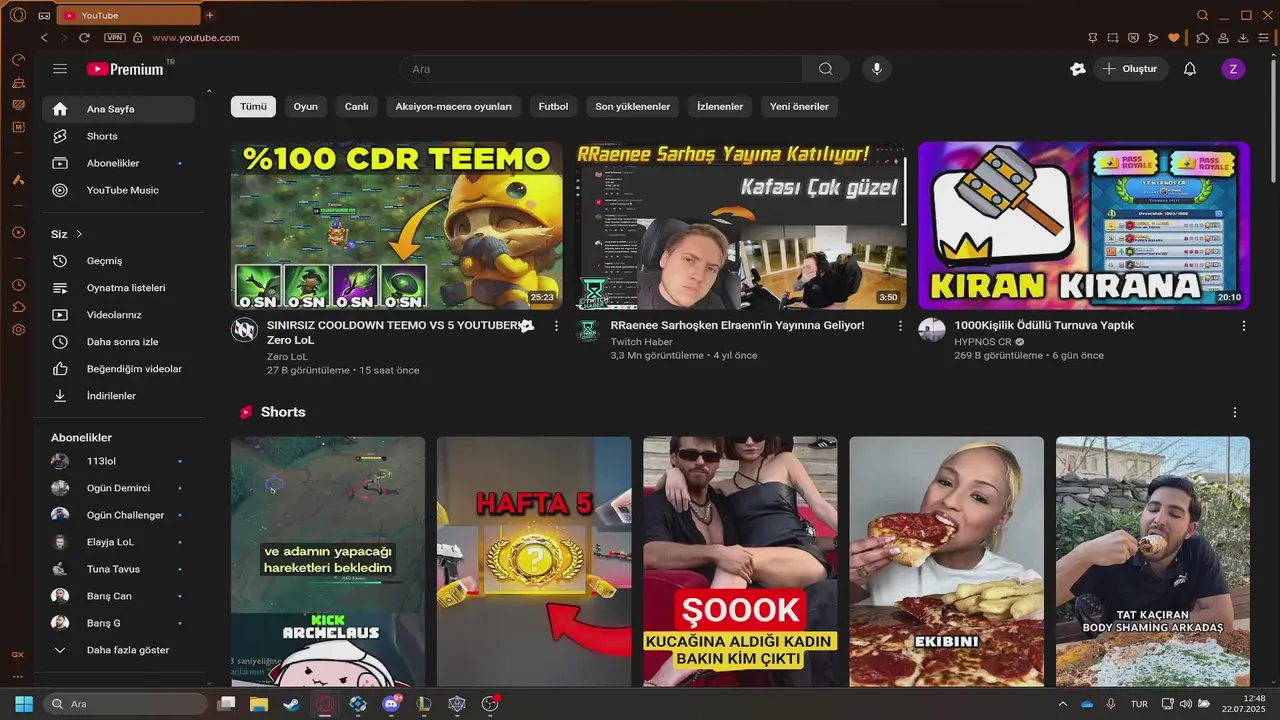The image size is (1280, 720).
Task: Open the 113lol subscription channel
Action: coord(118,461)
